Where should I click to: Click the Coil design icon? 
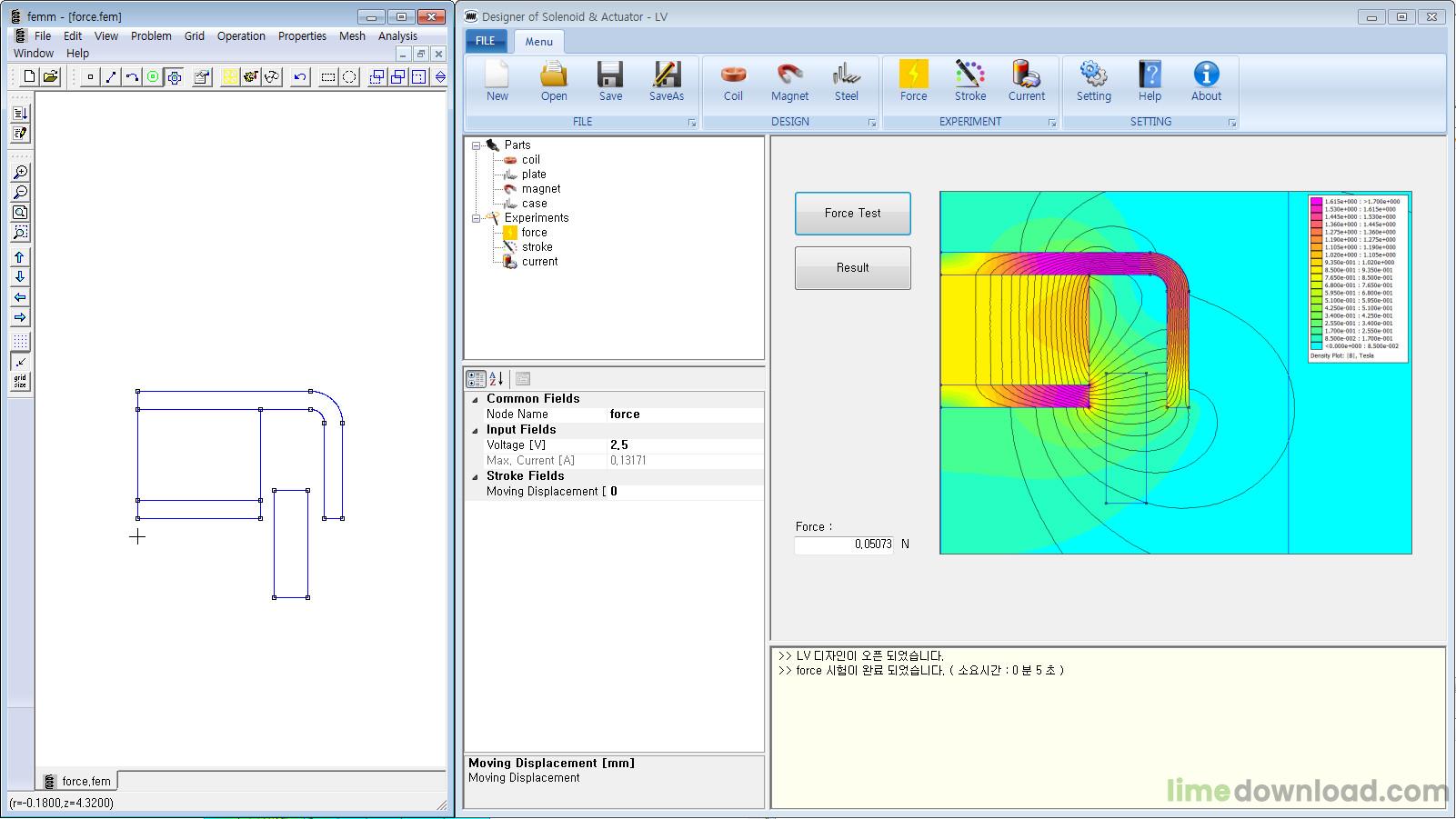733,81
